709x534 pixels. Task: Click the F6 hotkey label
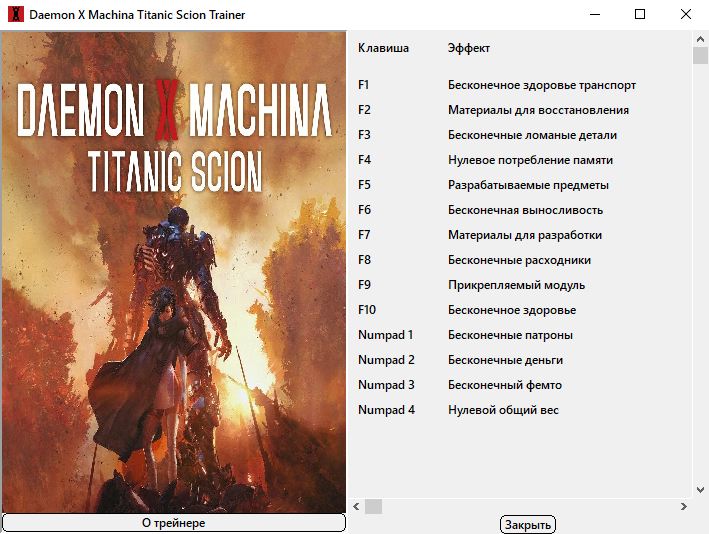click(364, 210)
